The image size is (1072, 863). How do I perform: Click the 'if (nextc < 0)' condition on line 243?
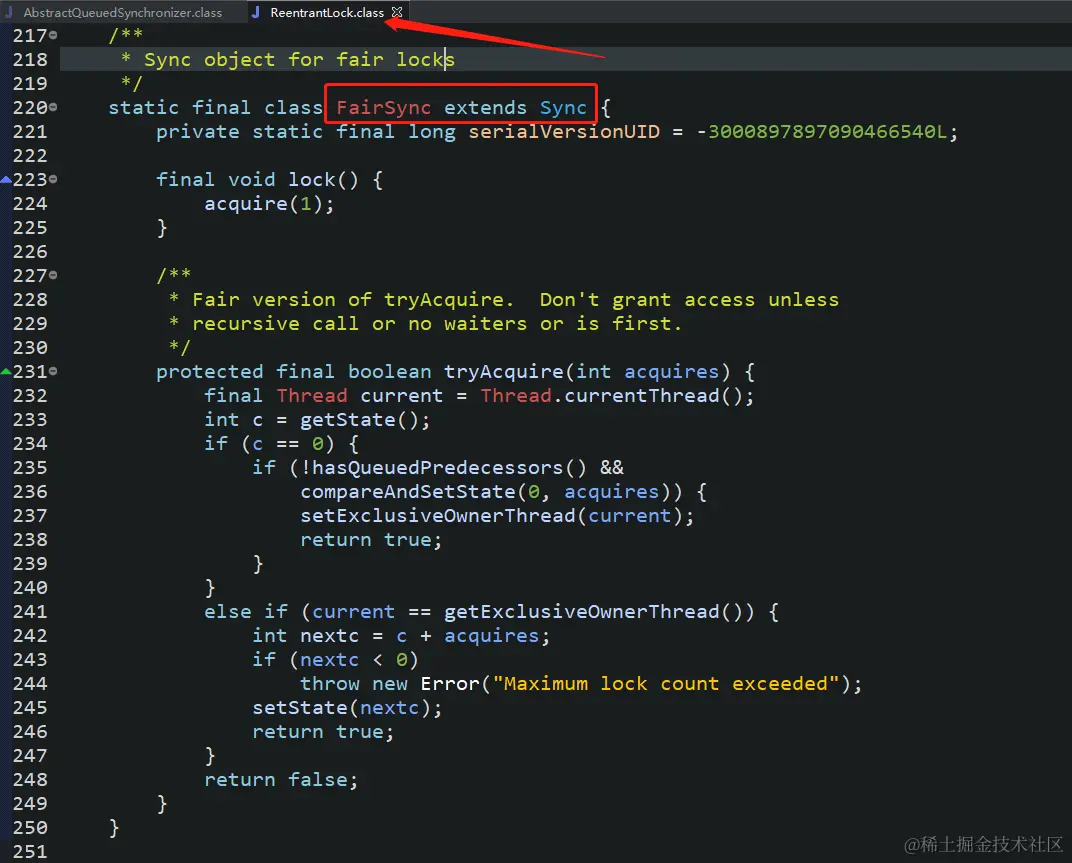[x=335, y=659]
